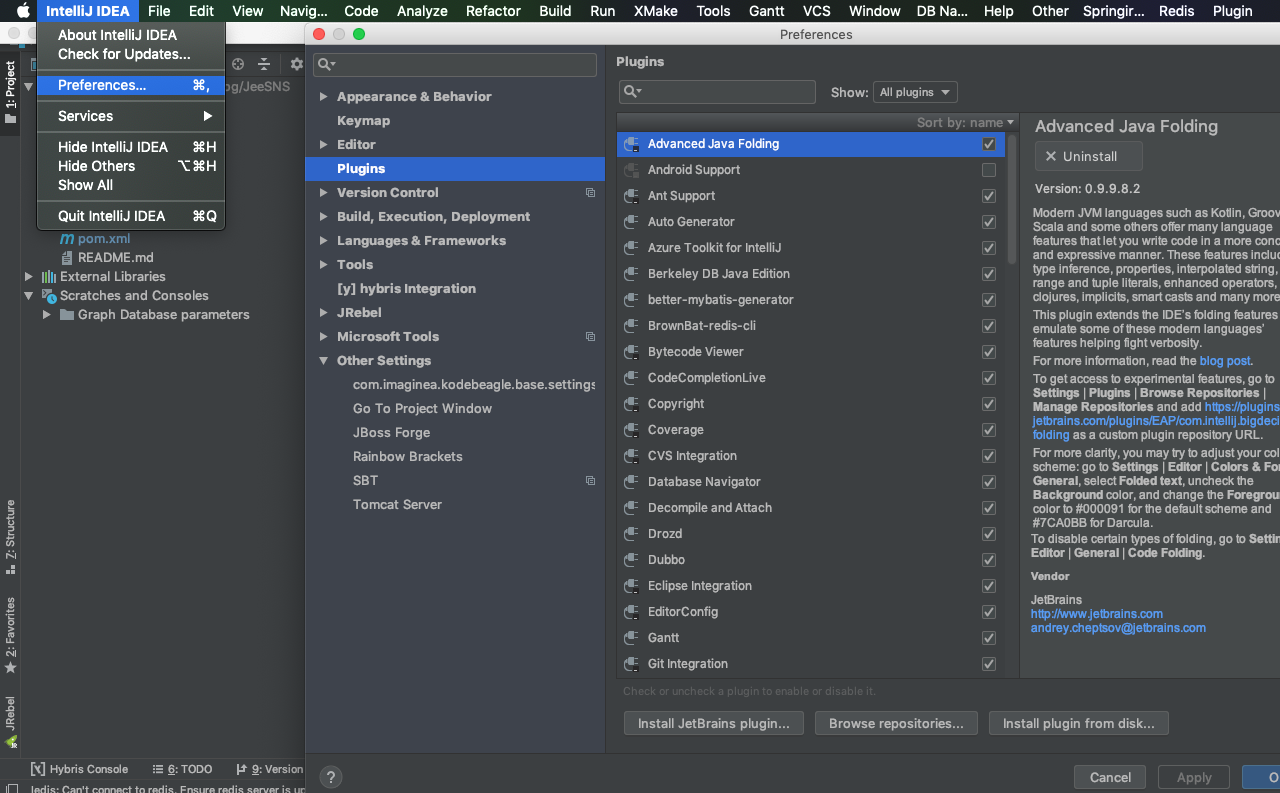Expand Build, Execution, Deployment node

(x=323, y=217)
